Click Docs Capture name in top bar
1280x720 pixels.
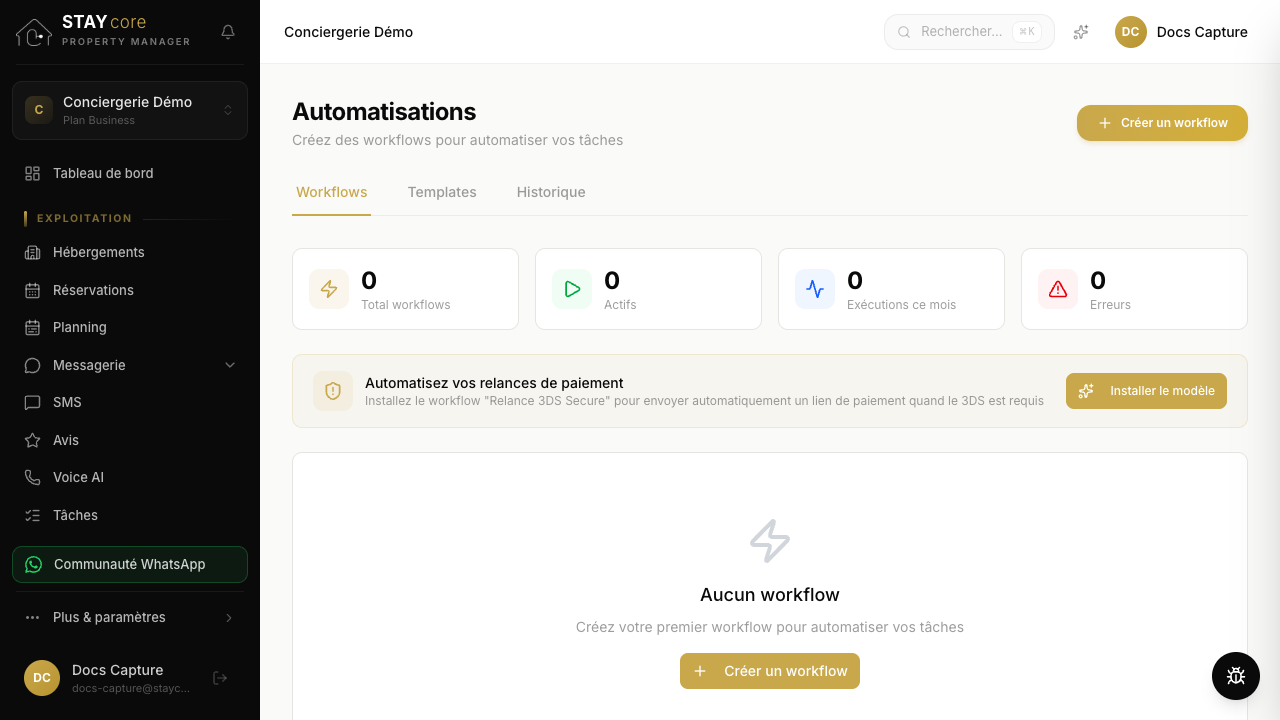click(x=1202, y=32)
